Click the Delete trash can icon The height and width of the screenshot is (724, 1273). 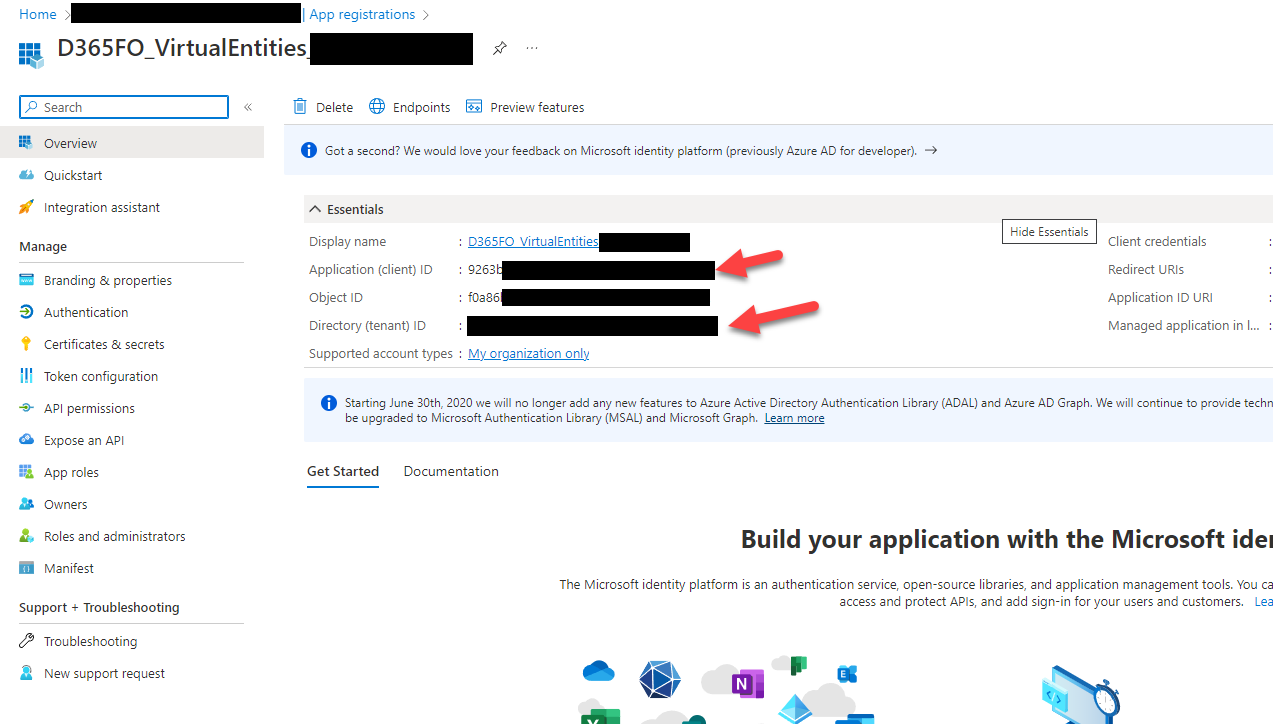click(300, 106)
